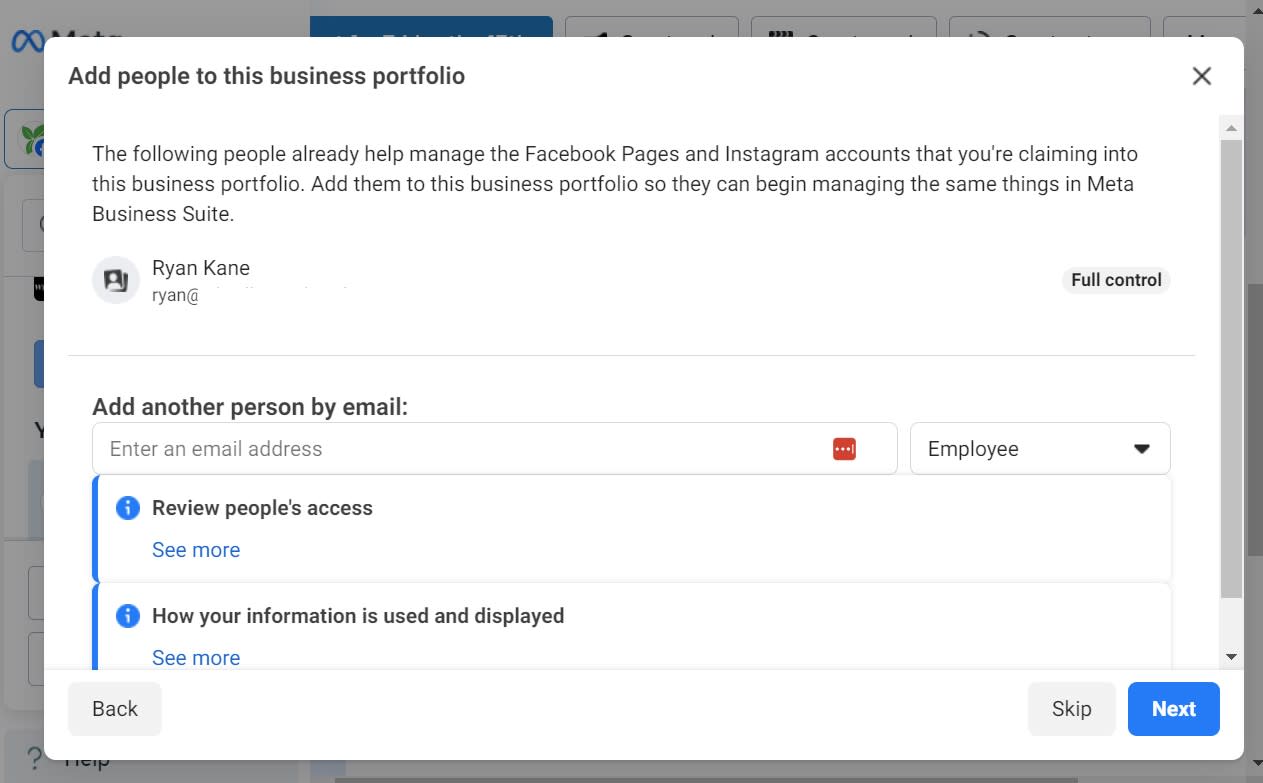This screenshot has width=1263, height=783.
Task: Click the Add another person by email heading
Action: (250, 407)
